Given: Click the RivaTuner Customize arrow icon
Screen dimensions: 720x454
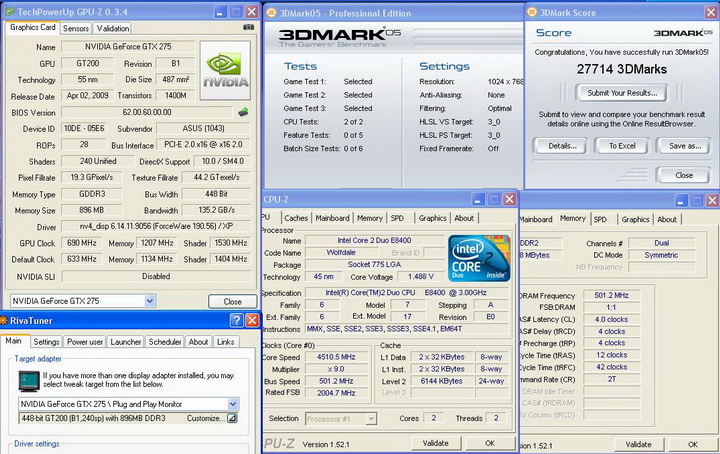Looking at the screenshot, I should coord(232,418).
